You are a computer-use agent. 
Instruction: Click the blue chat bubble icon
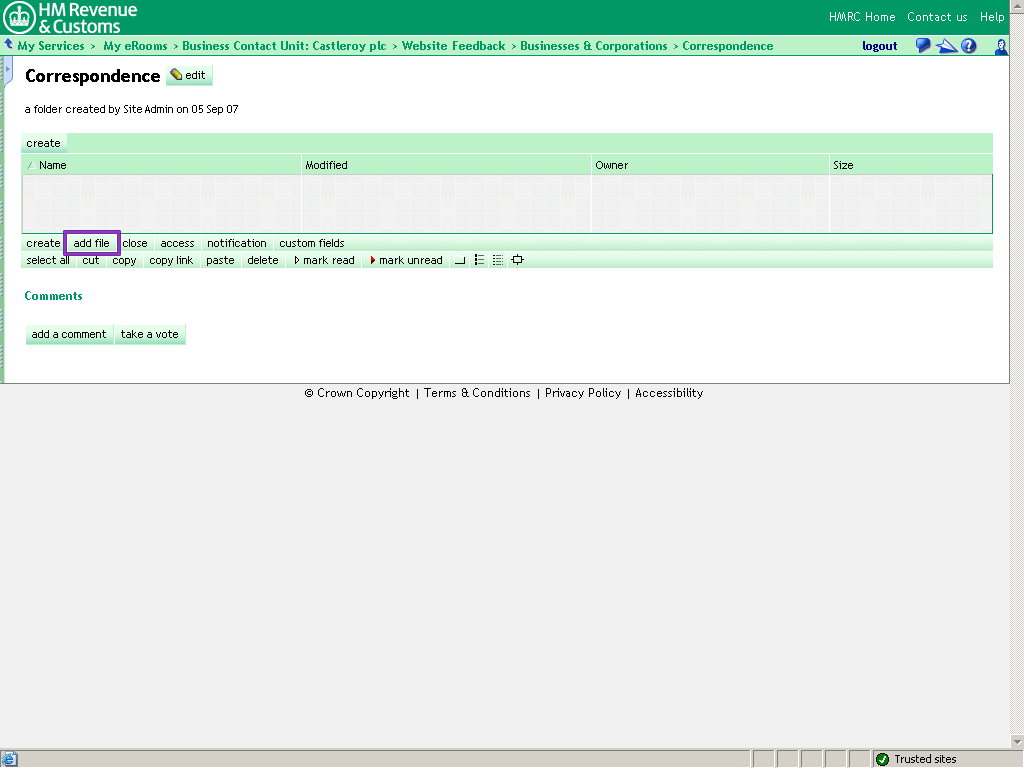click(x=923, y=46)
